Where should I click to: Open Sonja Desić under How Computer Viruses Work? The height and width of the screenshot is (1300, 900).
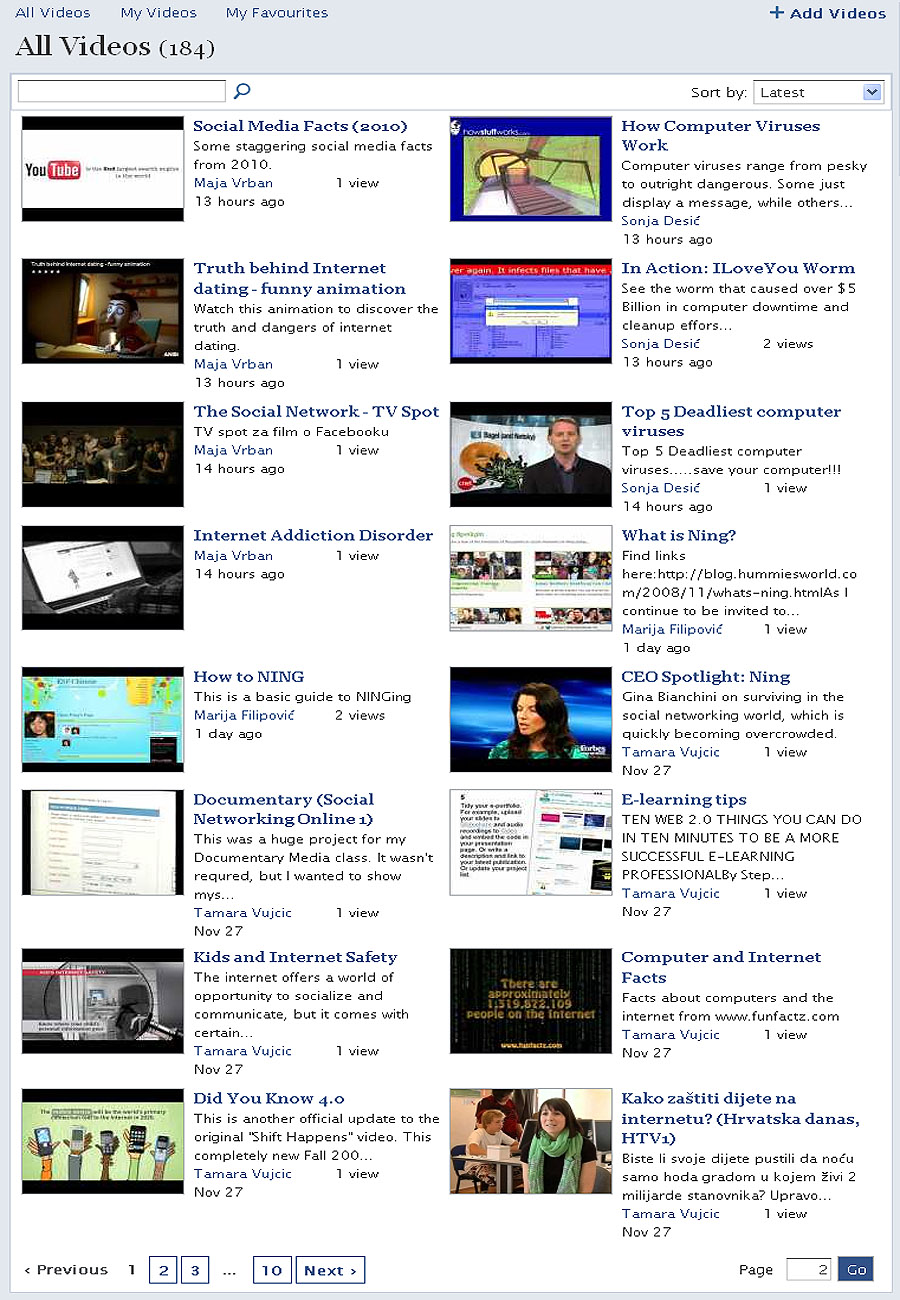coord(661,221)
